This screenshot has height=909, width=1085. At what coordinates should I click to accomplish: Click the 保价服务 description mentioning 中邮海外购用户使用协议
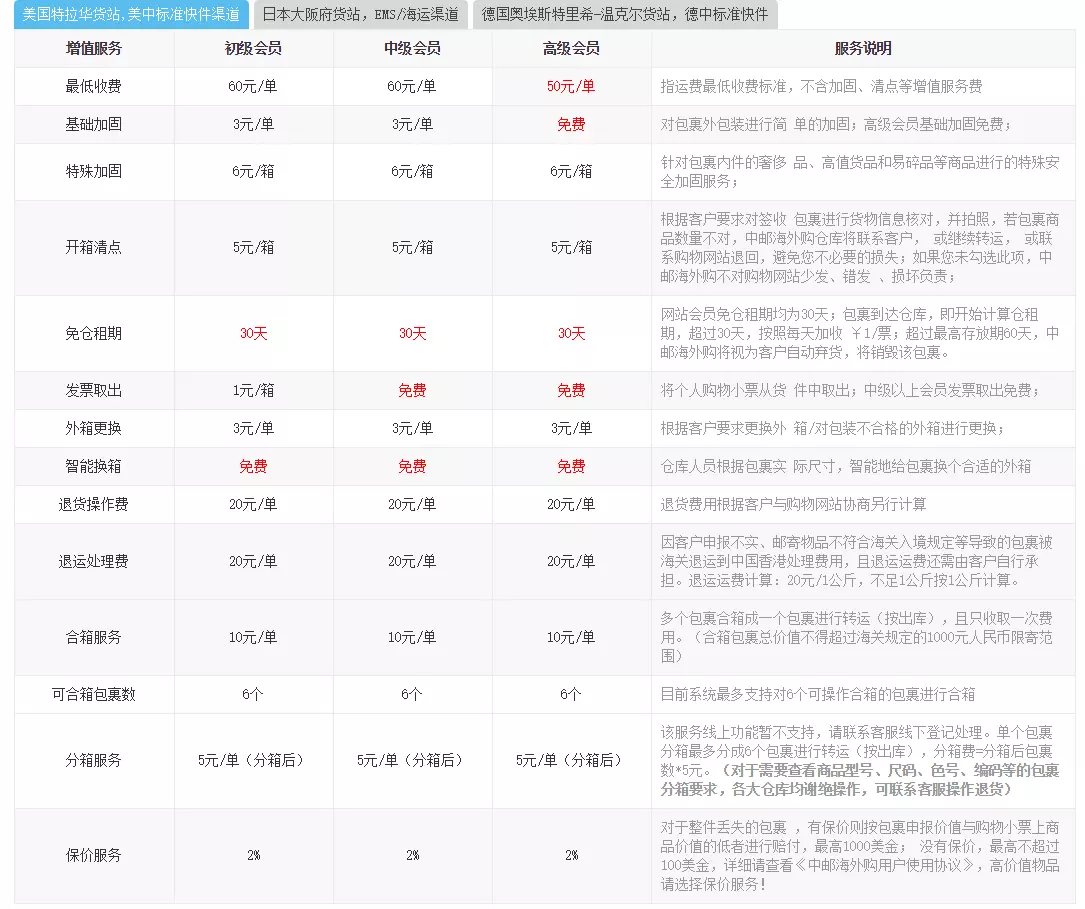[x=859, y=856]
